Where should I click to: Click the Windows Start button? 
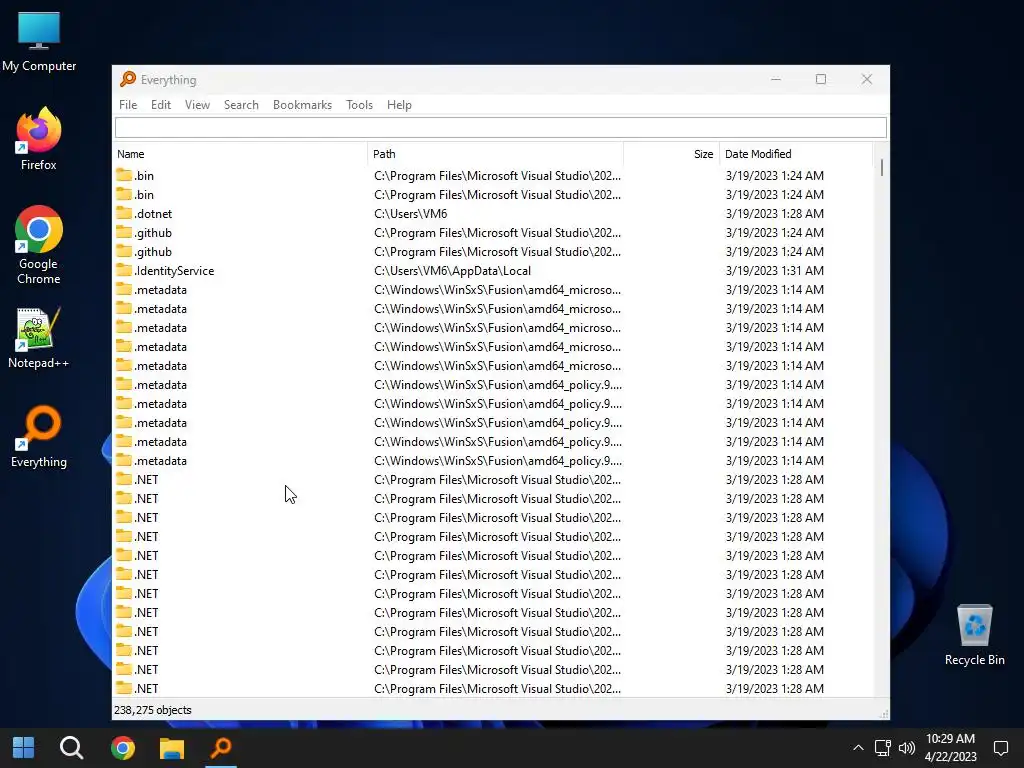pyautogui.click(x=24, y=748)
